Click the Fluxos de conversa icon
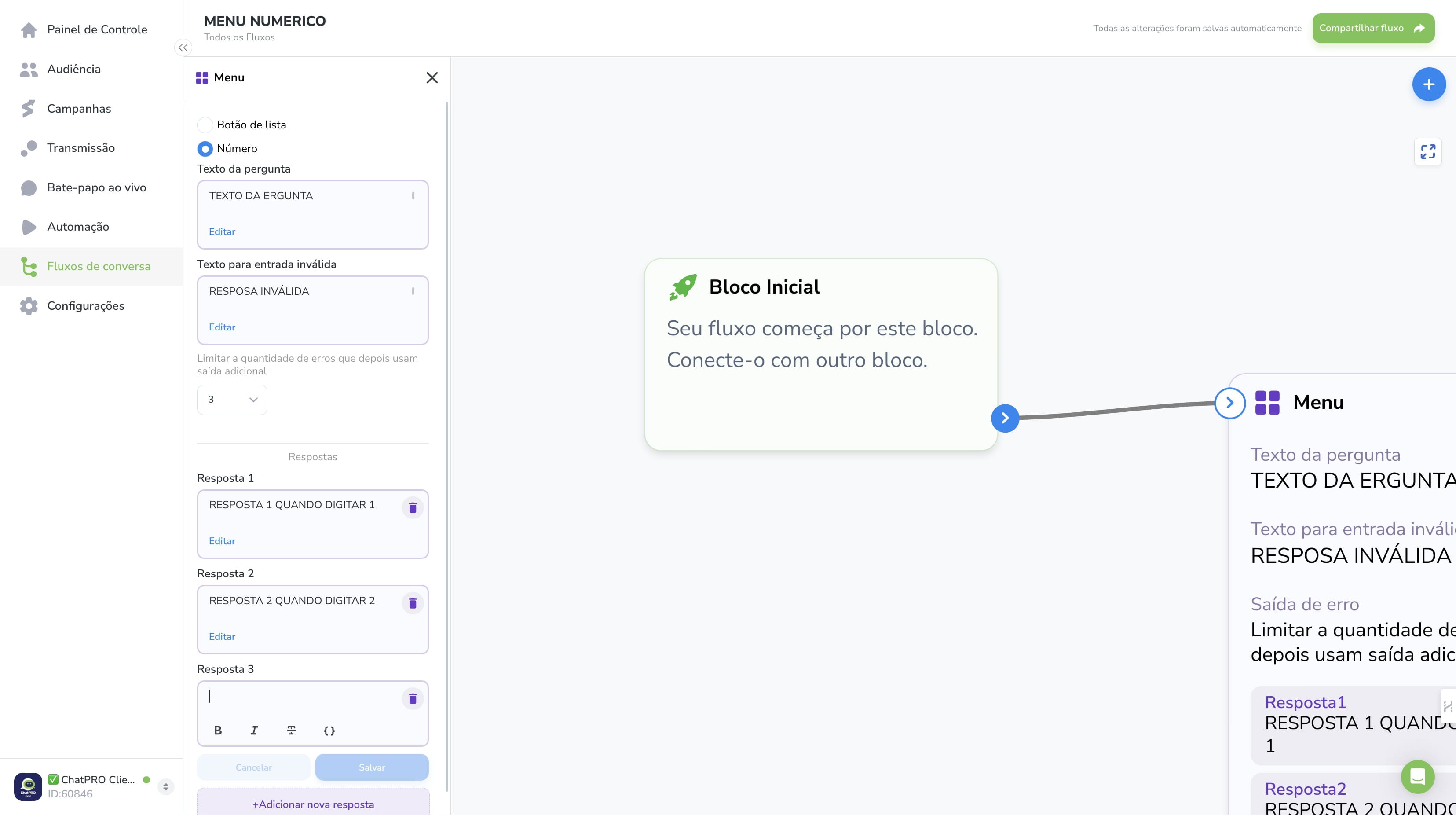 (28, 266)
